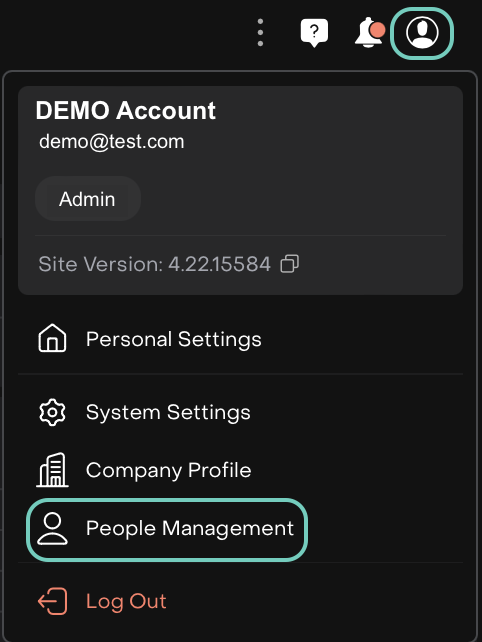The image size is (482, 642).
Task: Click the person icon beside People Management
Action: [52, 528]
